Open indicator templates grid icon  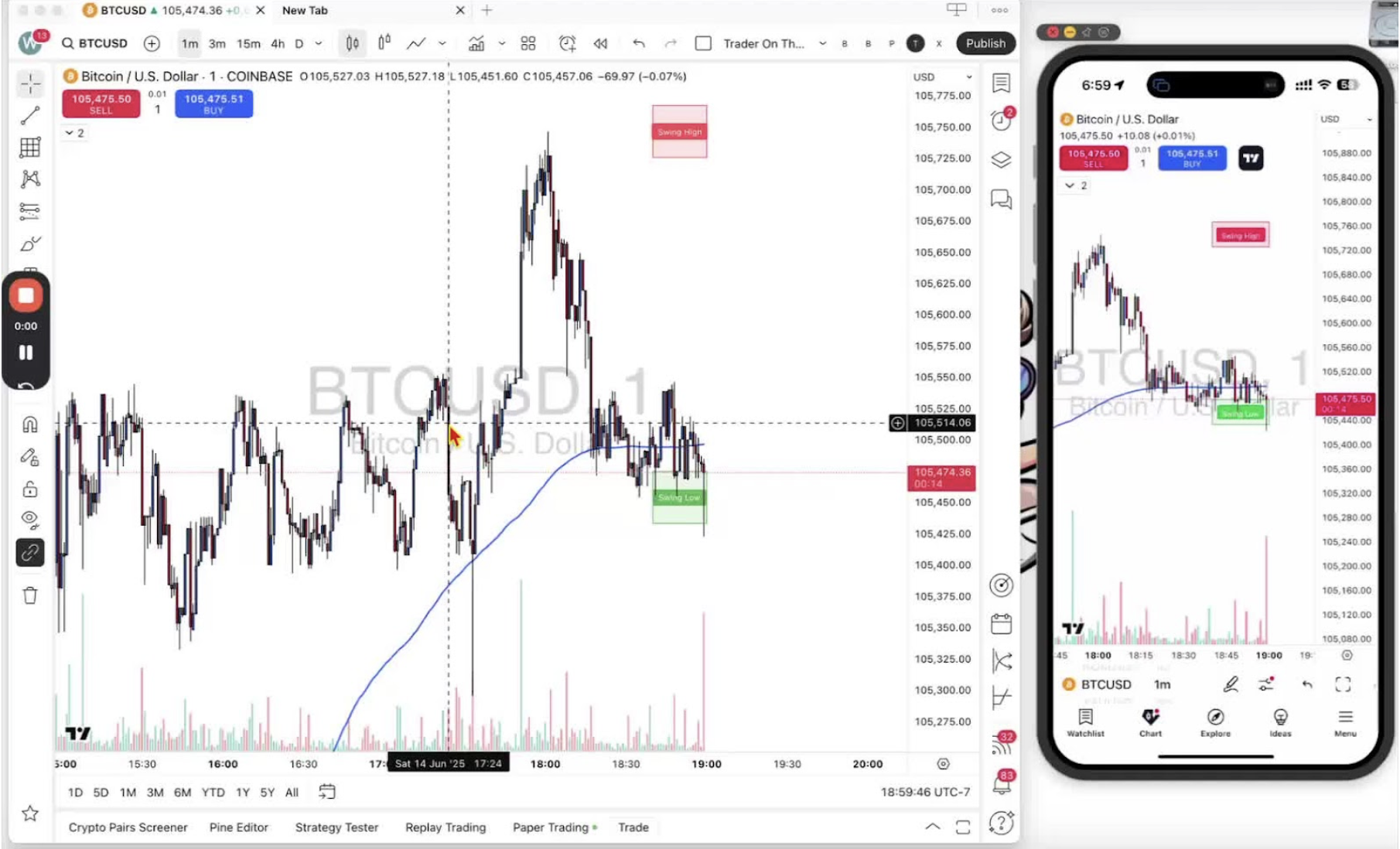(x=528, y=43)
